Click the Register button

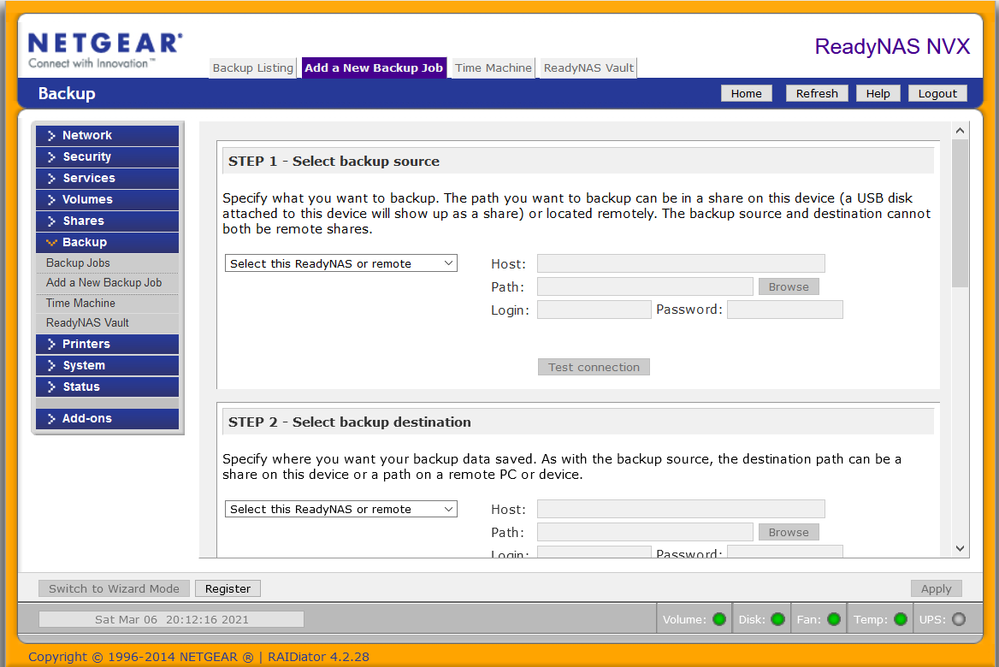227,589
